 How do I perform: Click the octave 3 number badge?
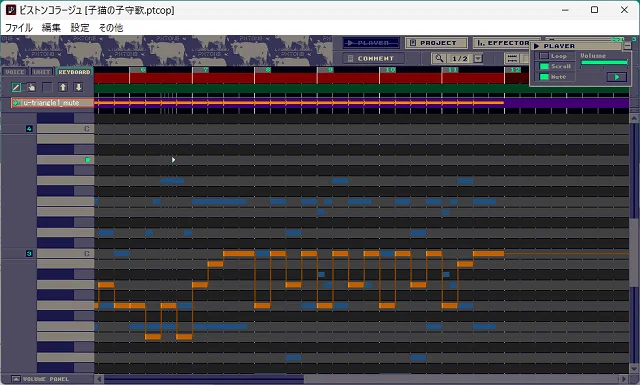tap(29, 254)
